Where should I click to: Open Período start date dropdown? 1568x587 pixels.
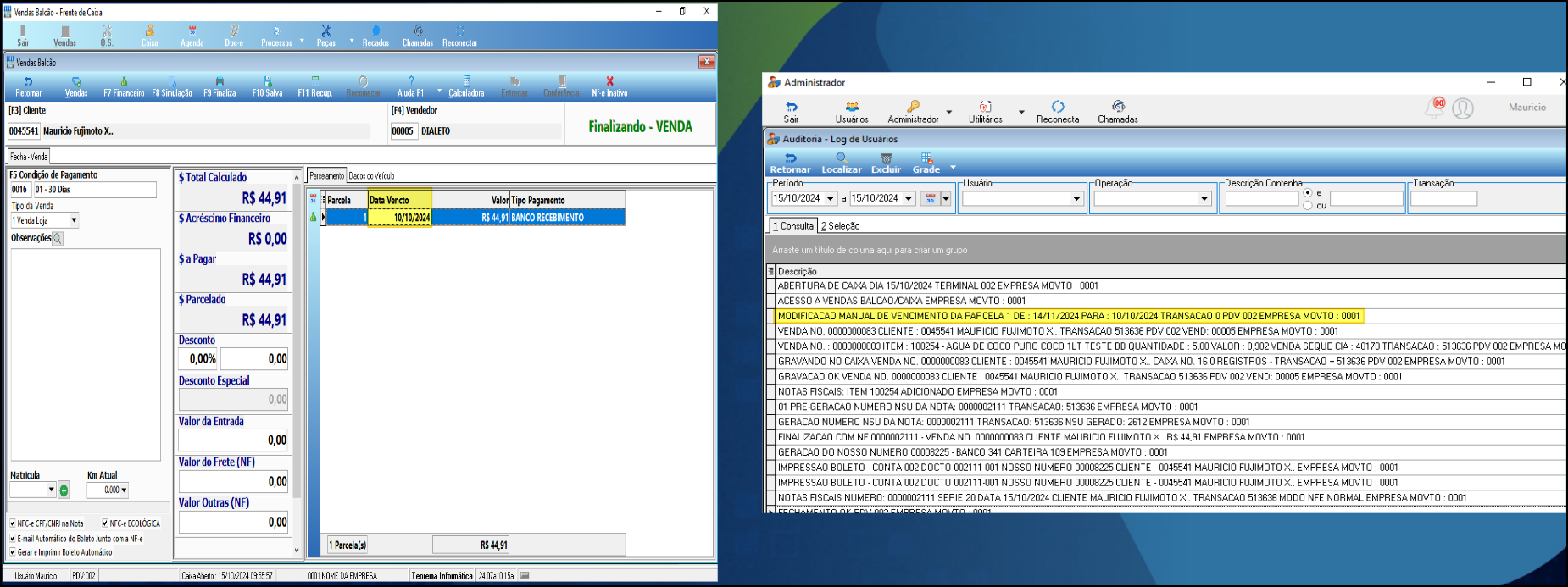[x=831, y=198]
